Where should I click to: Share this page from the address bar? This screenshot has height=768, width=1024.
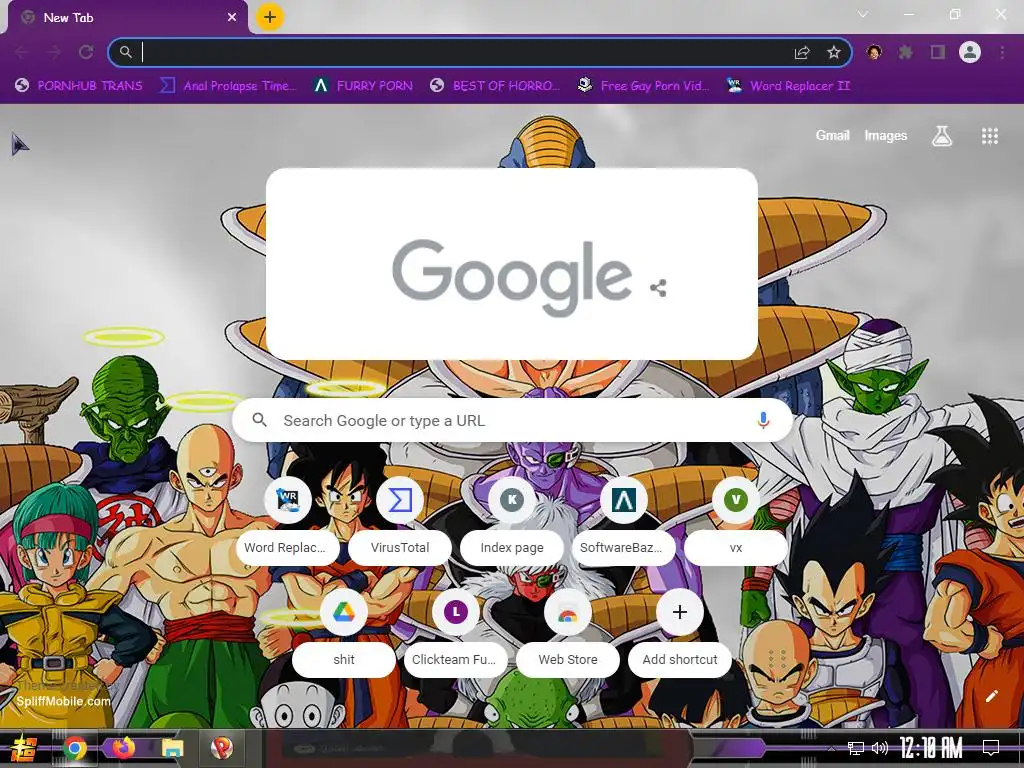point(802,52)
